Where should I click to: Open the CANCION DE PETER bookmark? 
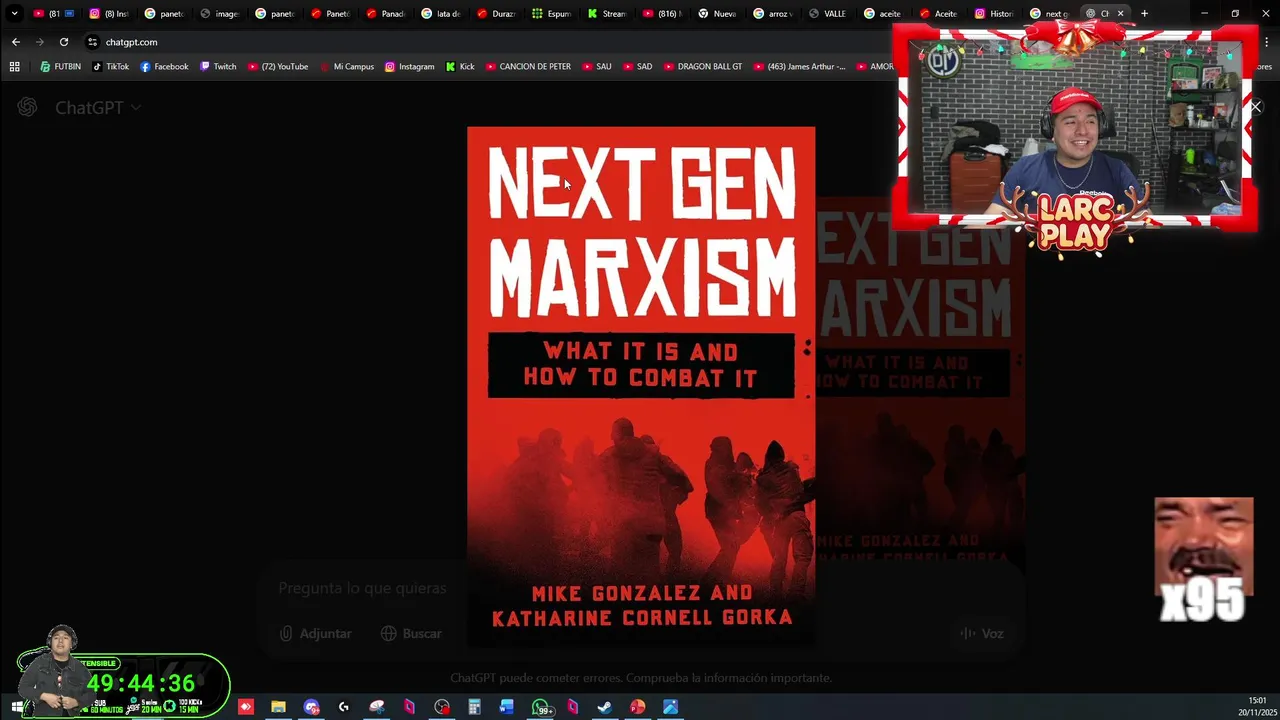528,66
